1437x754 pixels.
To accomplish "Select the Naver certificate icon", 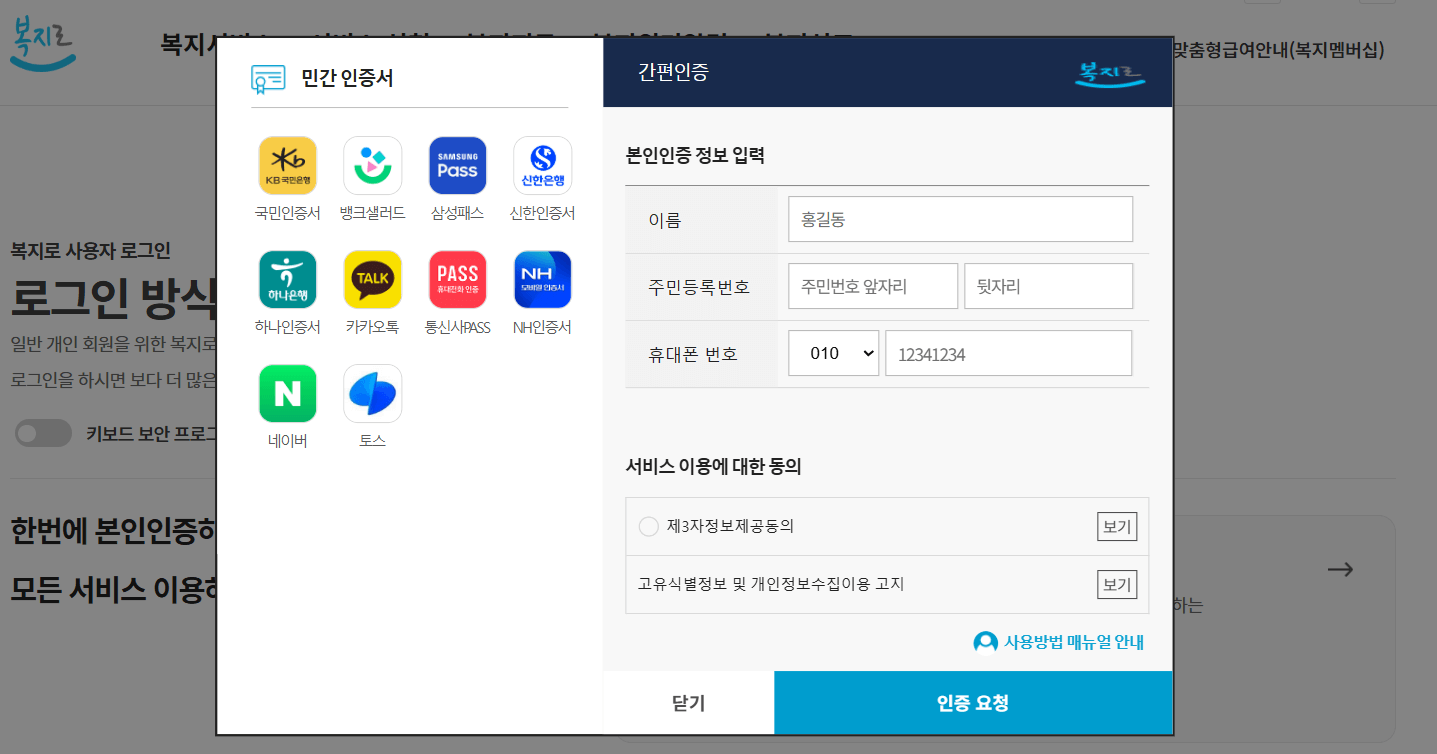I will click(x=287, y=392).
